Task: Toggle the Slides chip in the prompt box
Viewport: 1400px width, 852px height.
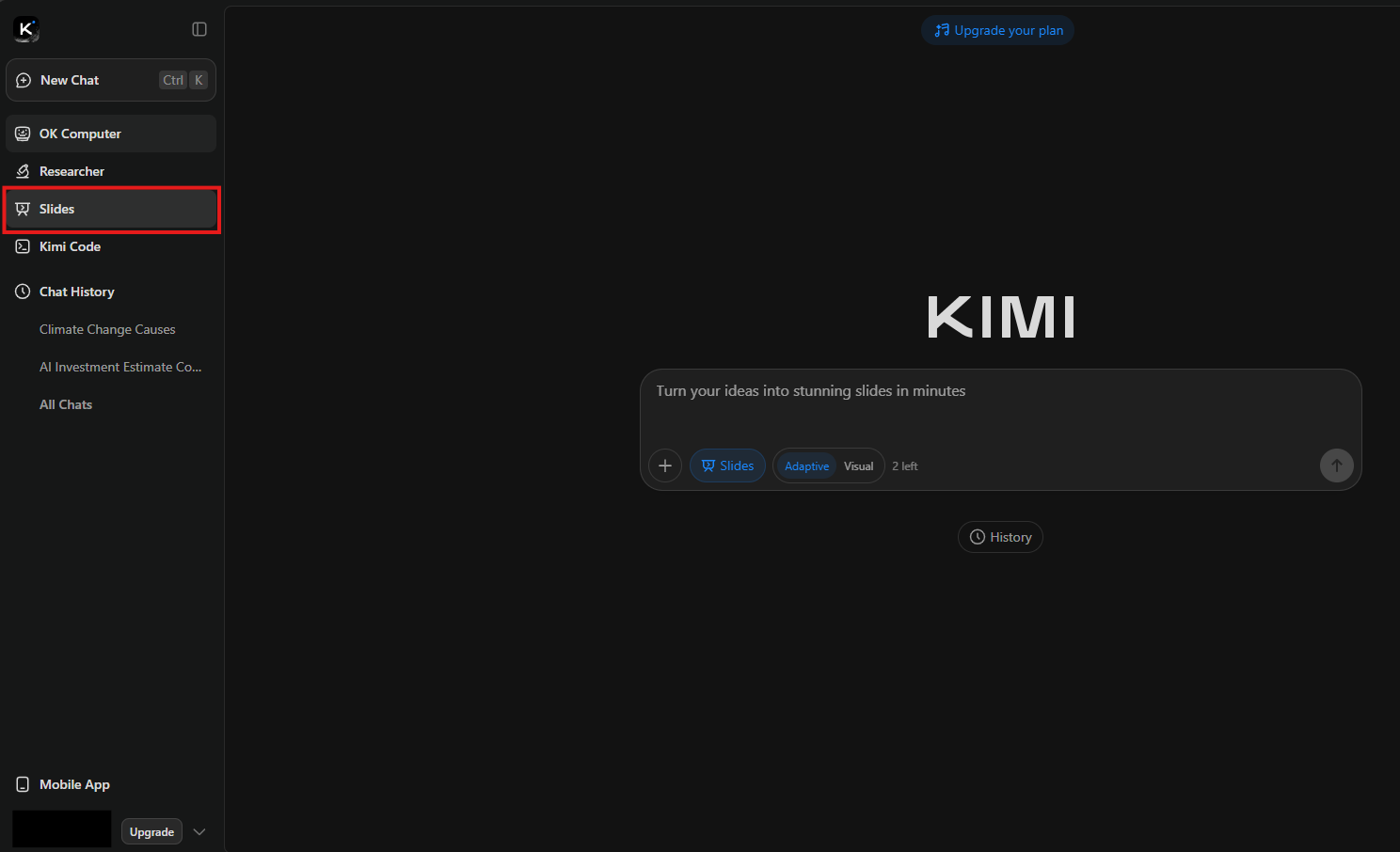Action: pos(727,465)
